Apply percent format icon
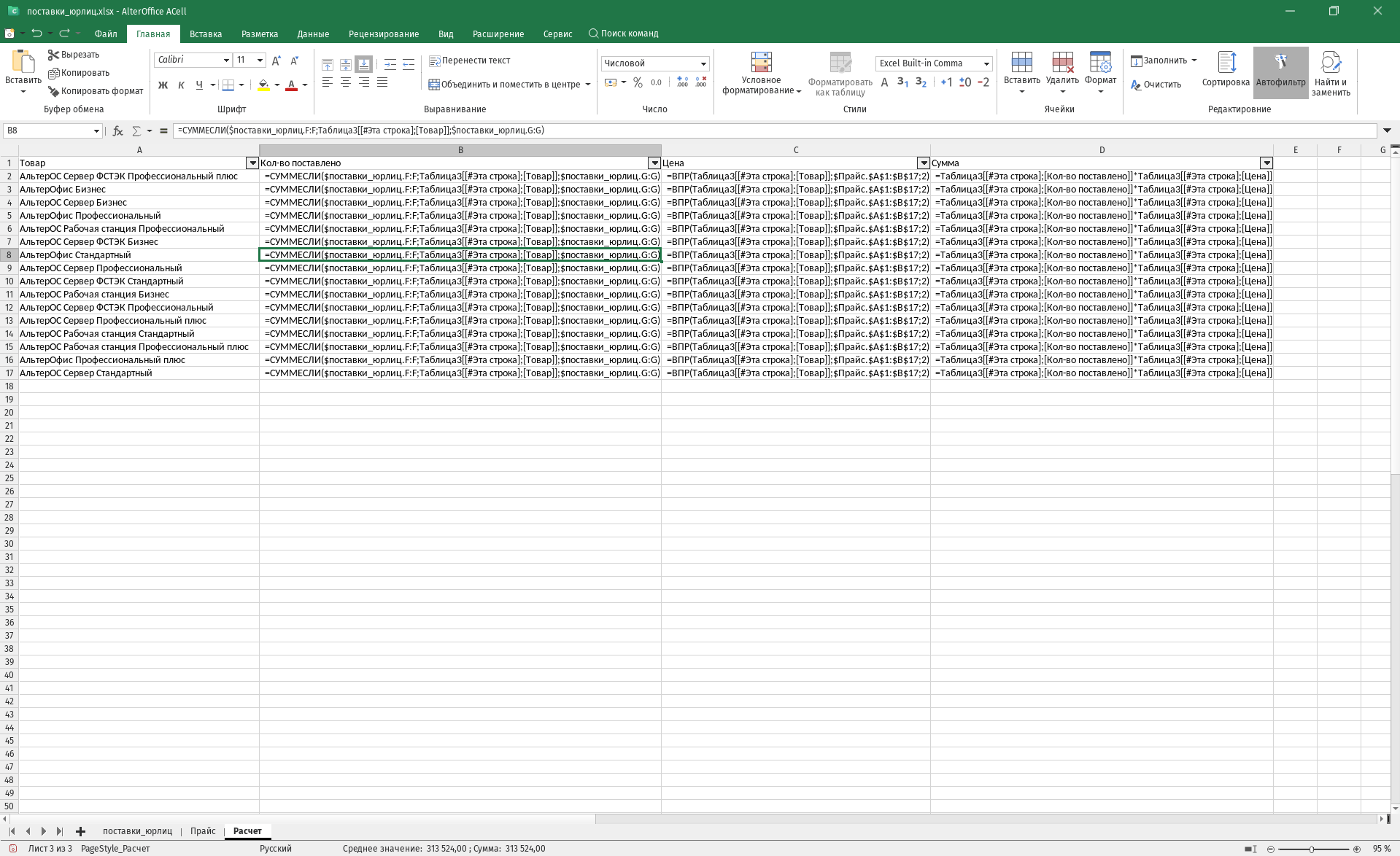This screenshot has width=1400, height=856. (x=638, y=82)
